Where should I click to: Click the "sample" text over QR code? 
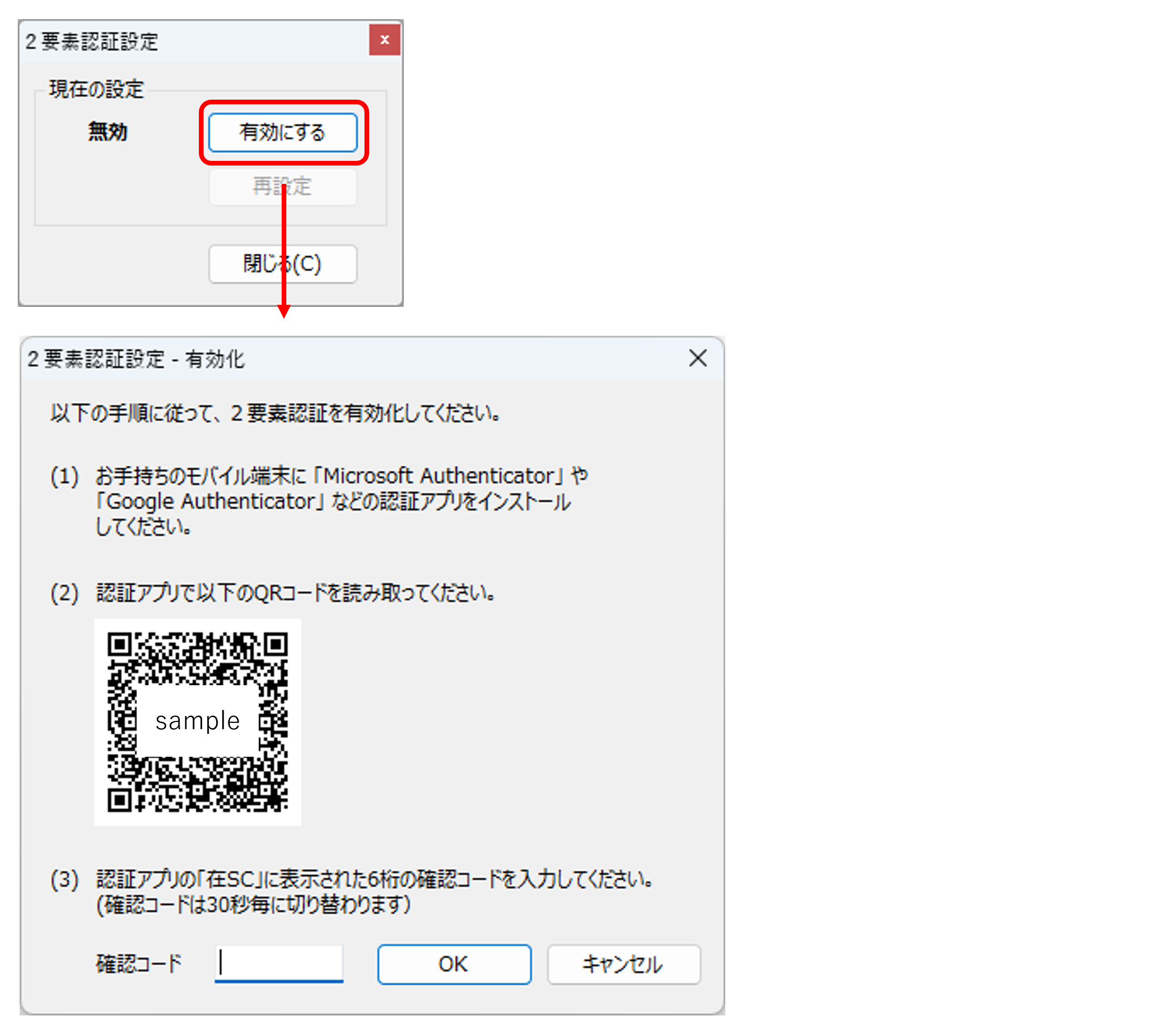tap(197, 721)
